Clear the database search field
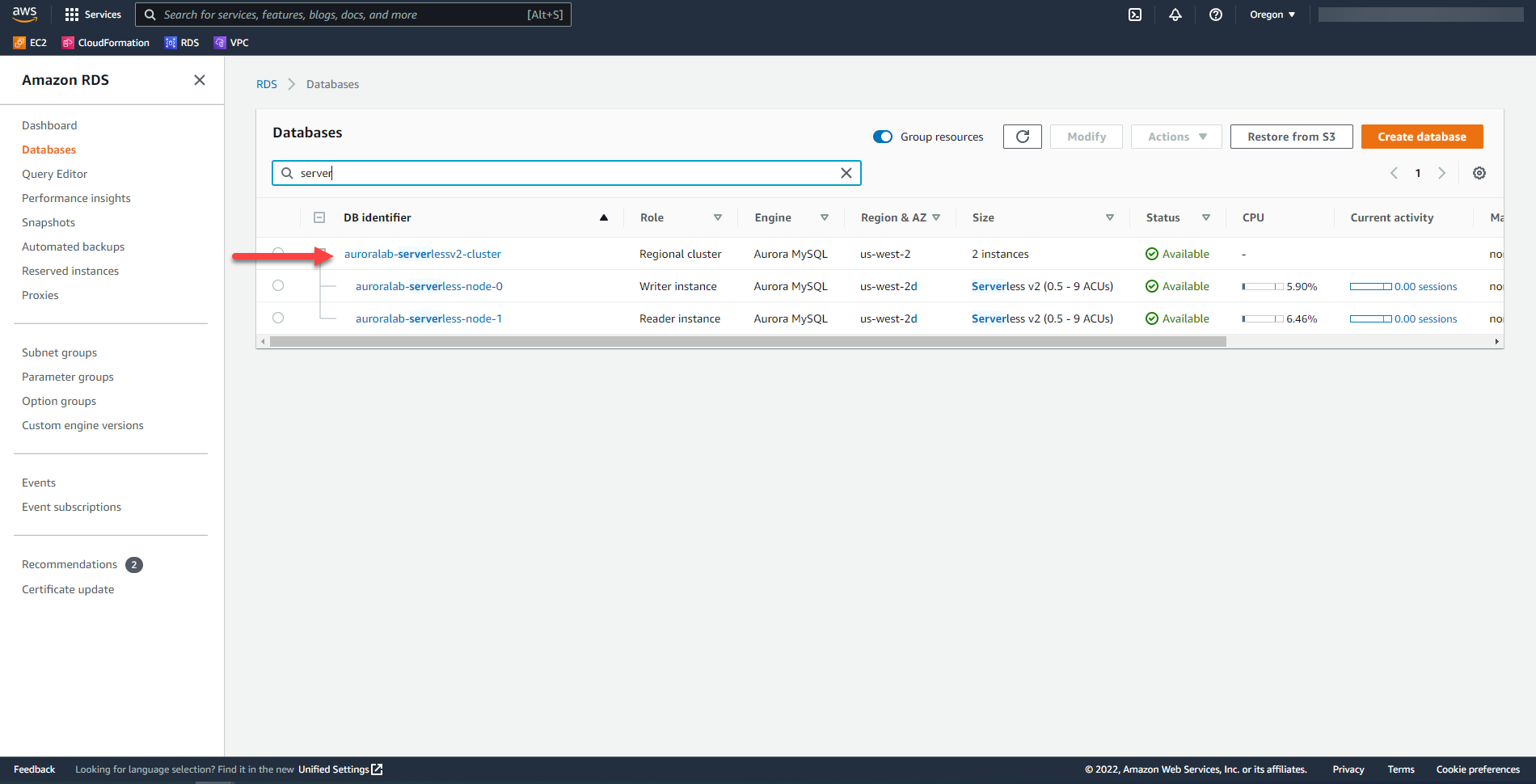Image resolution: width=1536 pixels, height=784 pixels. click(846, 173)
